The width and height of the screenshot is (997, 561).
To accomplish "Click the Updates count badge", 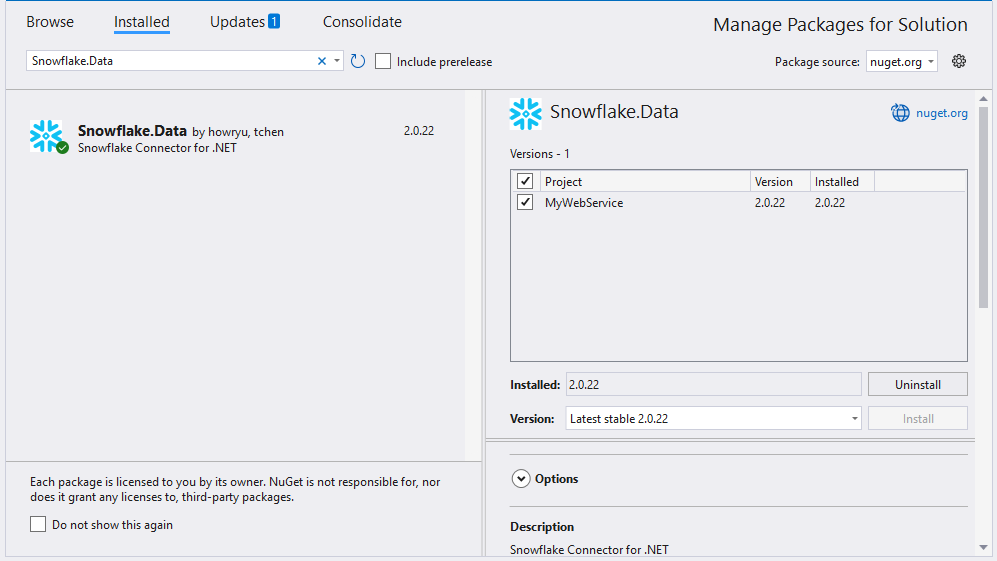I will click(274, 21).
